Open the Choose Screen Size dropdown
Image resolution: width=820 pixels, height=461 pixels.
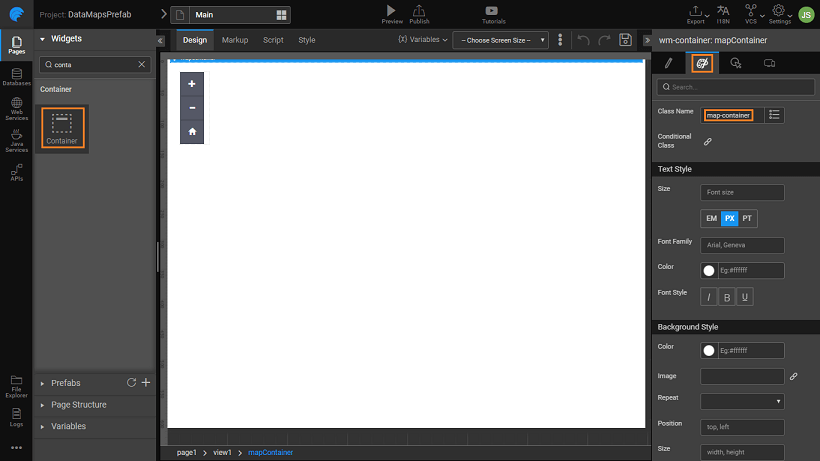500,40
